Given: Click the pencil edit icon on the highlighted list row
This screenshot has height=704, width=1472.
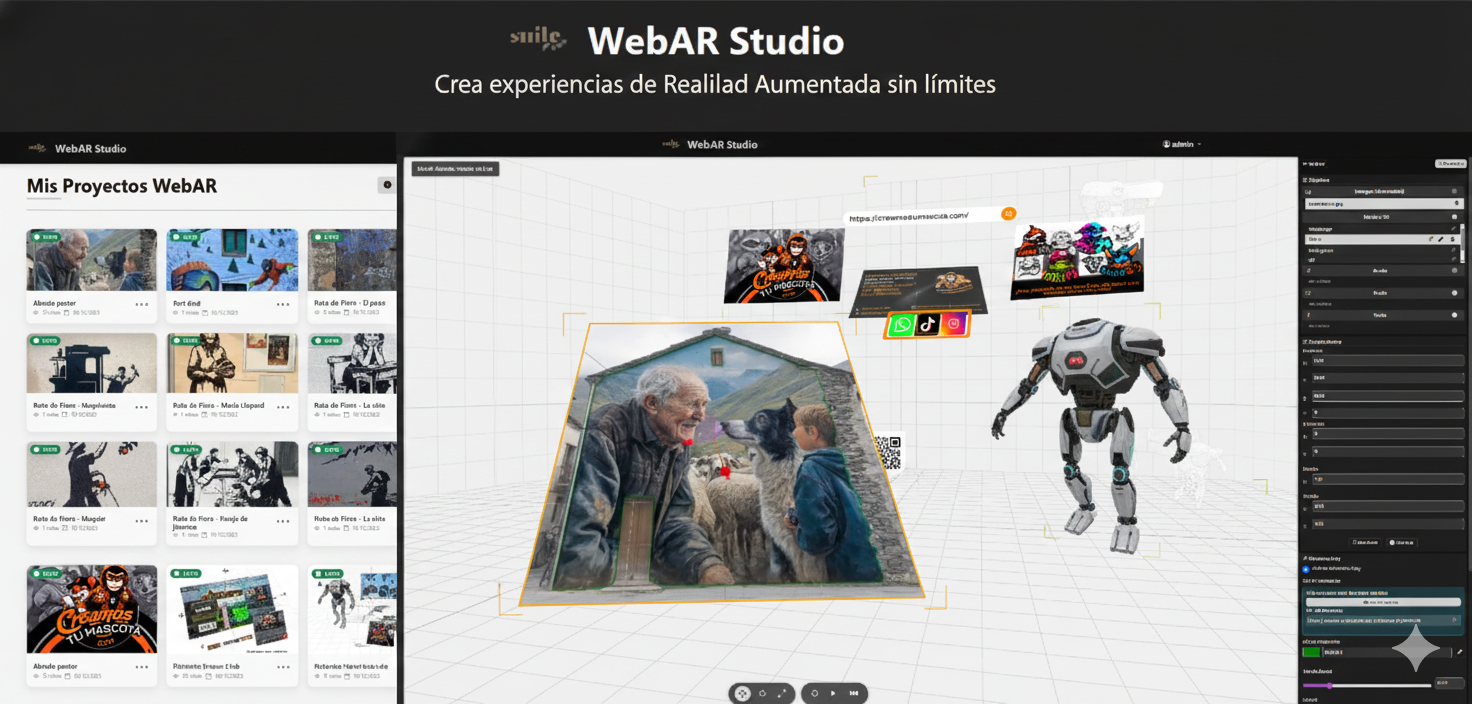Looking at the screenshot, I should pyautogui.click(x=1441, y=239).
